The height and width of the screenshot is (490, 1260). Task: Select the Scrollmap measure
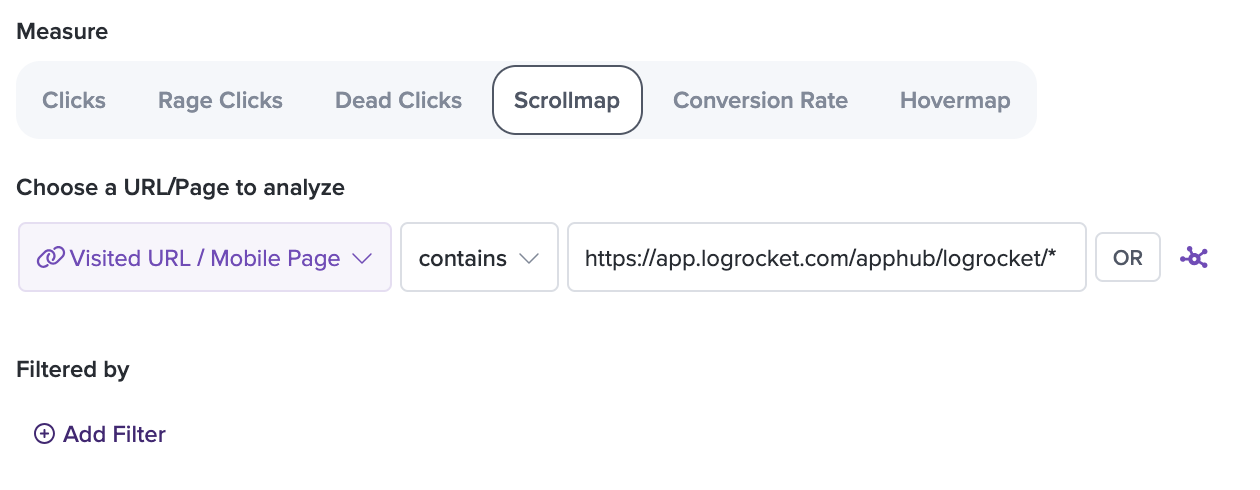click(x=567, y=100)
